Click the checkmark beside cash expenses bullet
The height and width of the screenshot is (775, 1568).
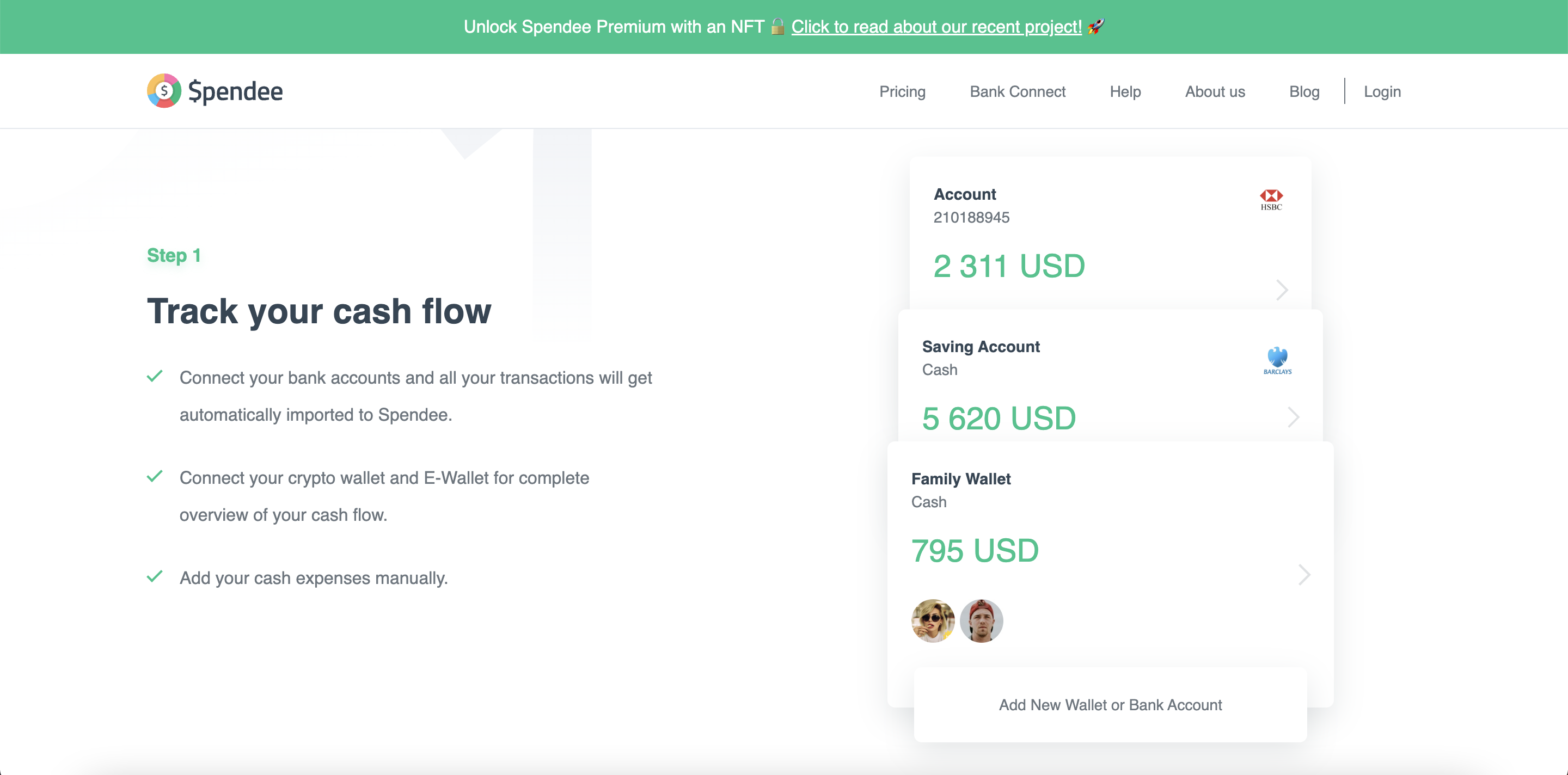pos(155,576)
